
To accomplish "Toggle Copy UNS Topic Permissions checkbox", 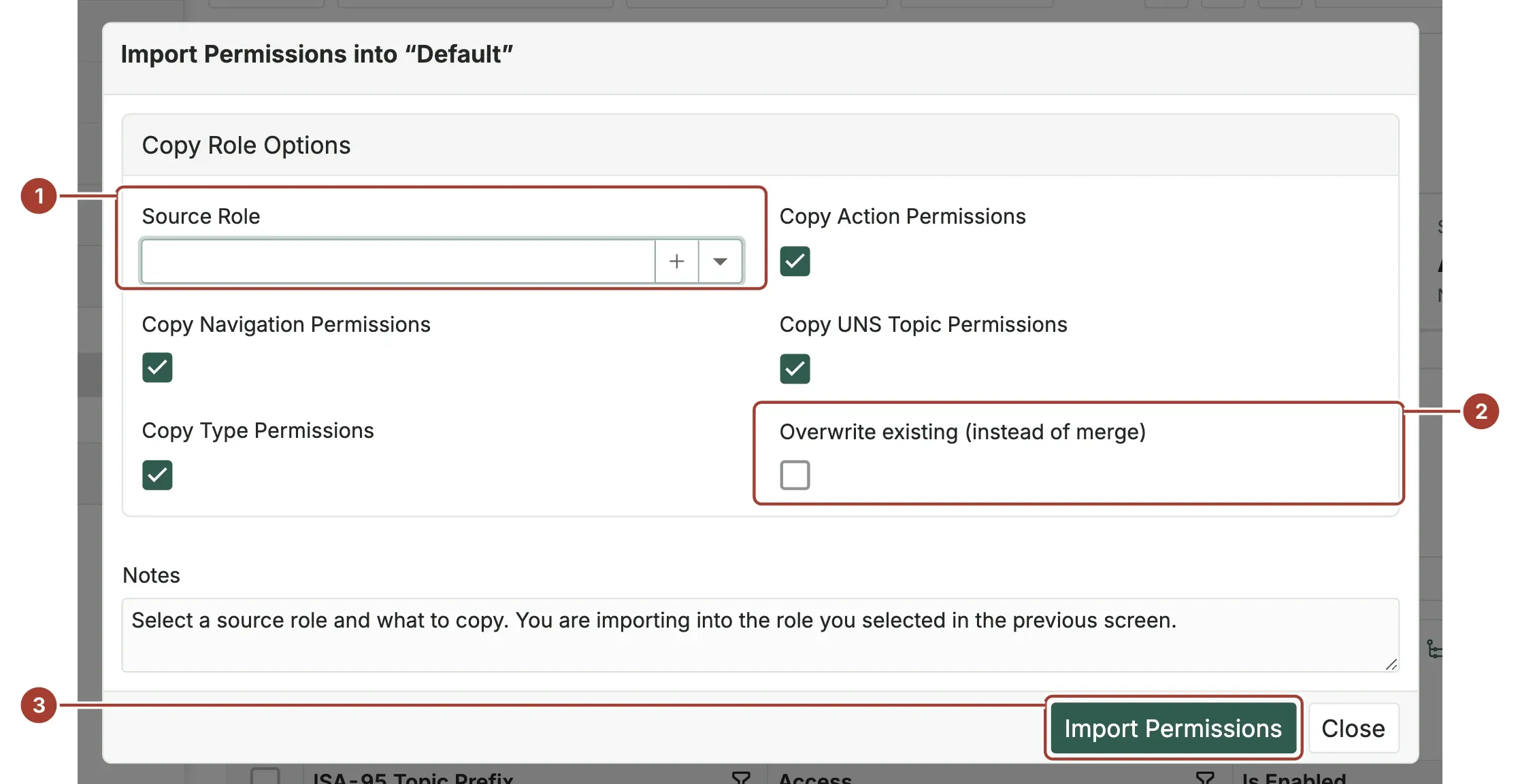I will click(795, 369).
